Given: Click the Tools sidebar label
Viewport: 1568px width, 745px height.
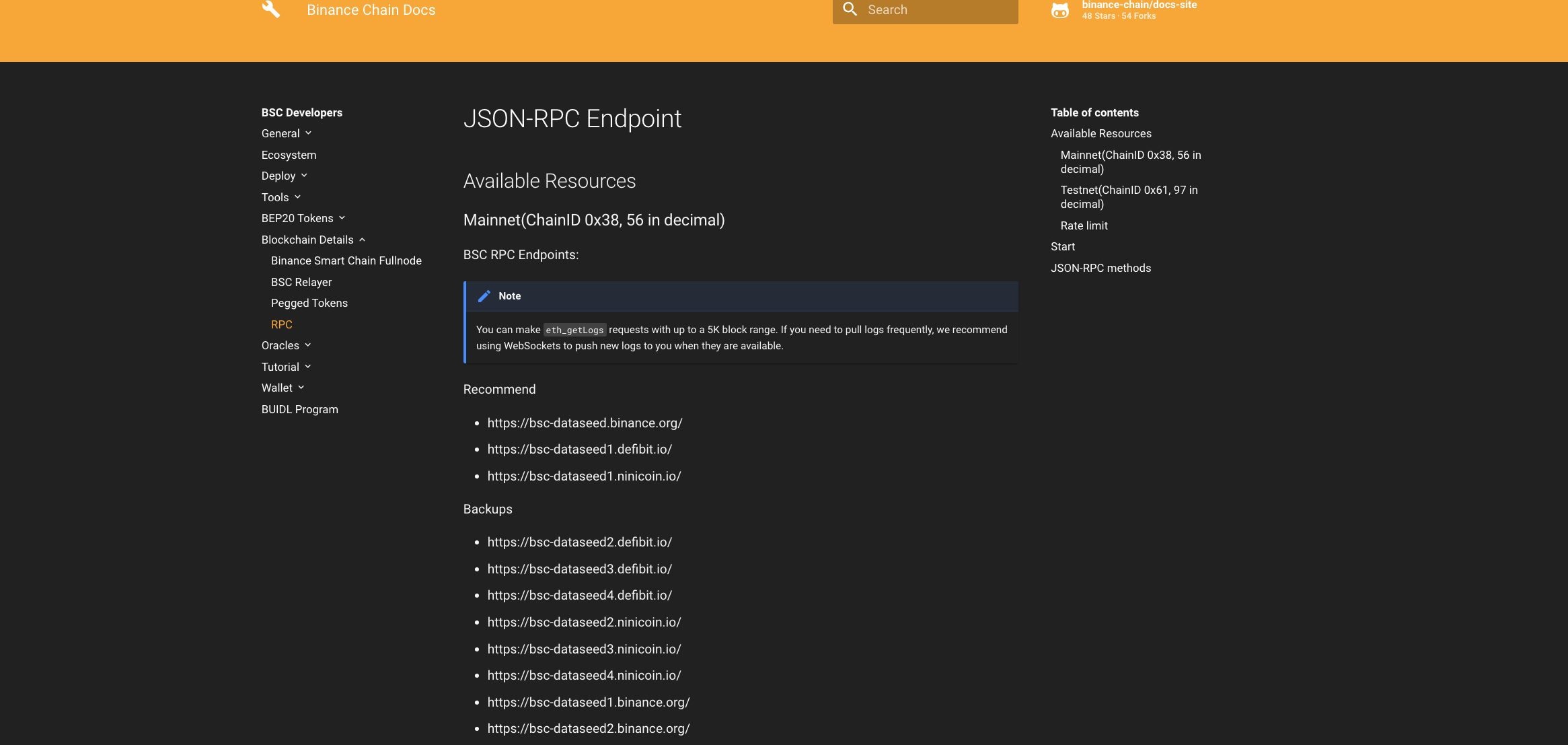Looking at the screenshot, I should (275, 197).
